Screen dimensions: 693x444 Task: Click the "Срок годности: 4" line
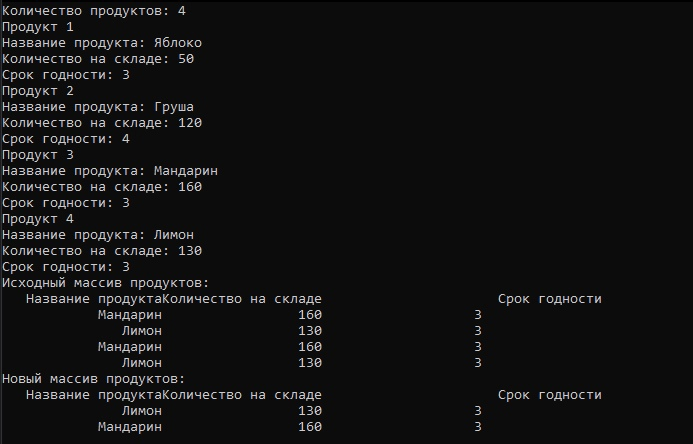65,139
